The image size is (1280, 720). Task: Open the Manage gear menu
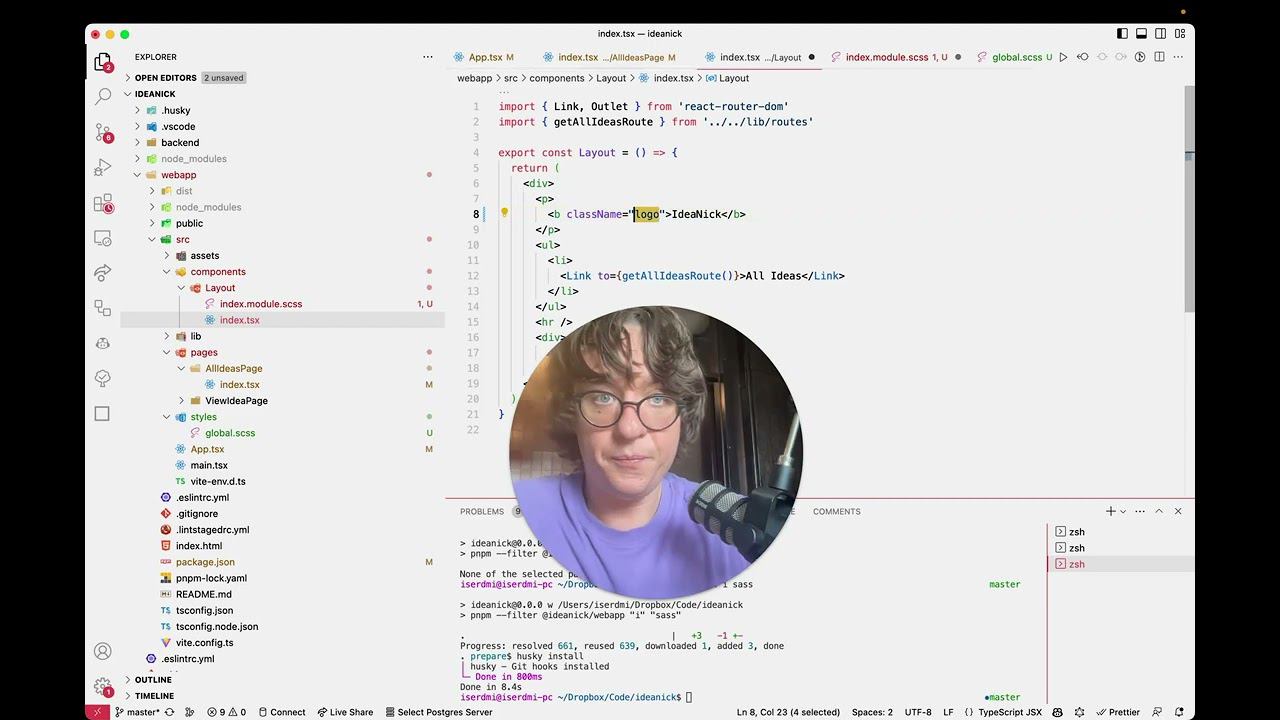pyautogui.click(x=102, y=687)
